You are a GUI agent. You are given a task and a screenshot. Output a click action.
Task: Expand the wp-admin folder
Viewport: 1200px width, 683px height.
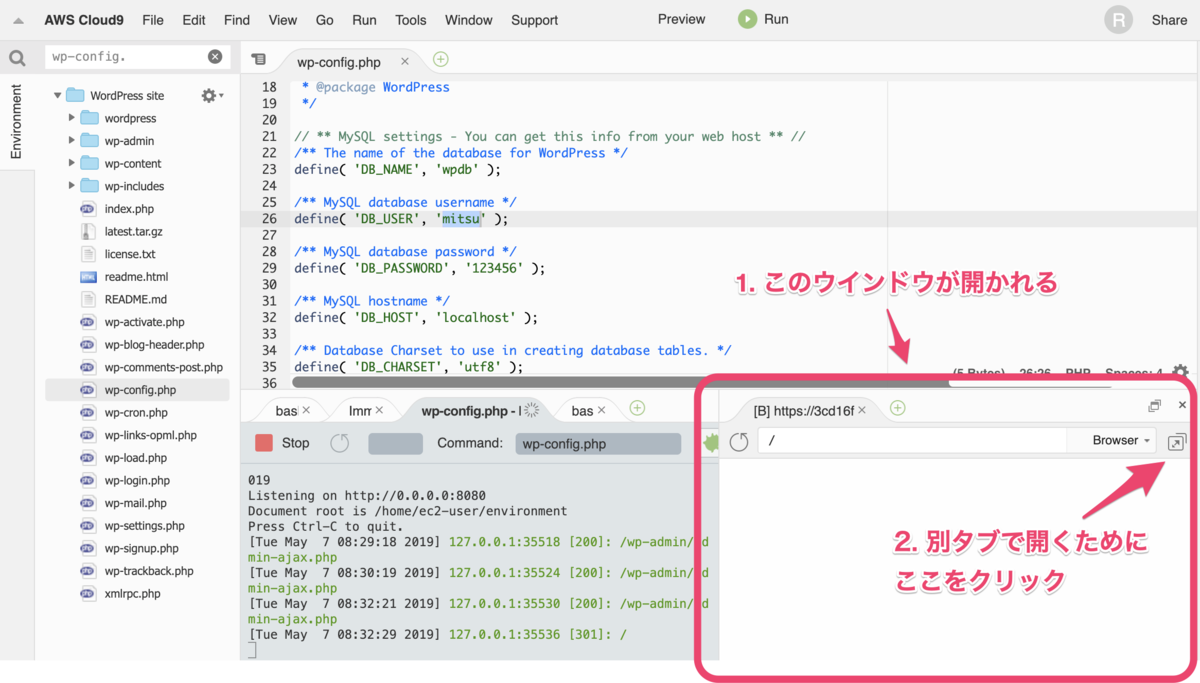point(72,141)
